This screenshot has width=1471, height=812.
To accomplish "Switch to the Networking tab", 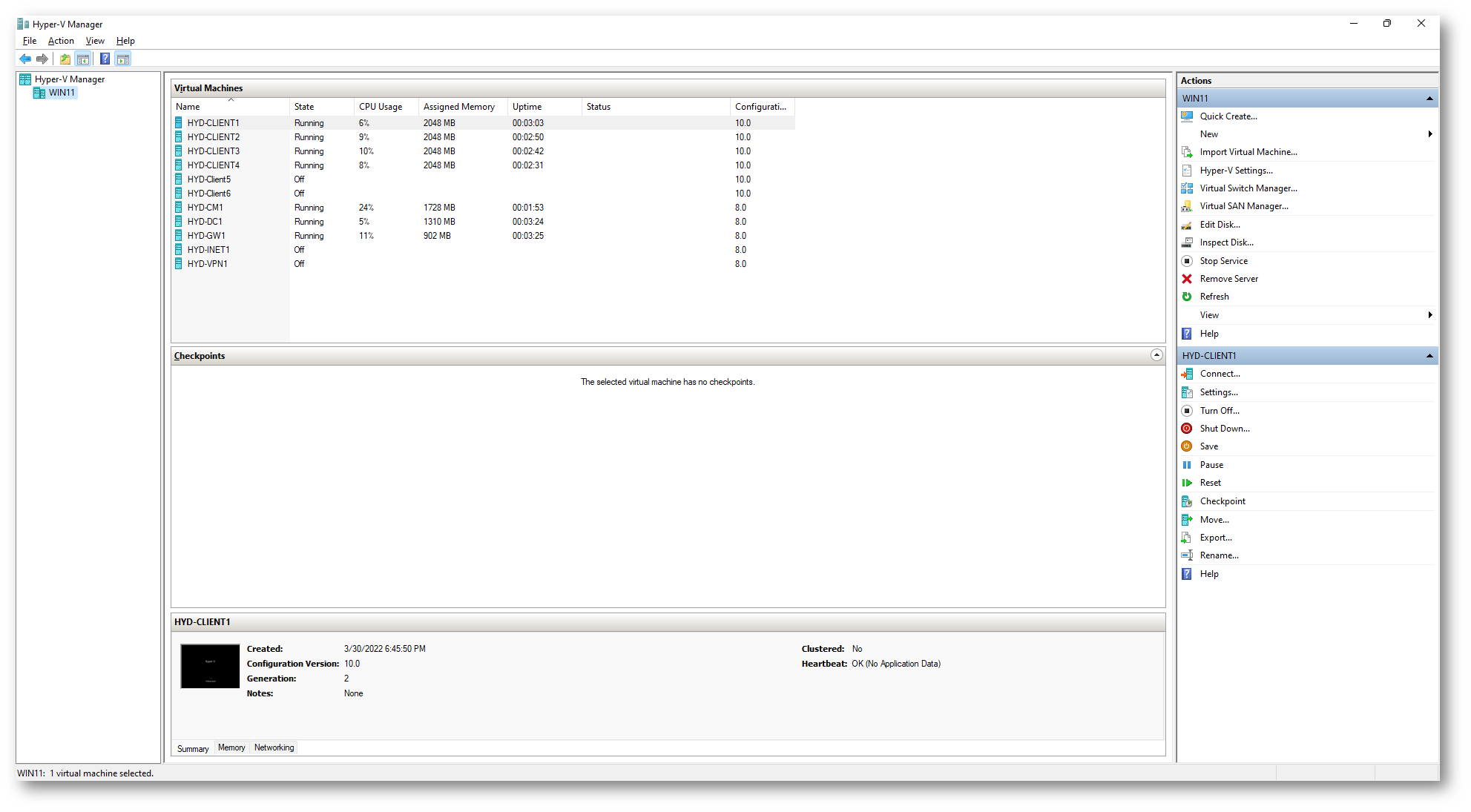I will point(274,747).
